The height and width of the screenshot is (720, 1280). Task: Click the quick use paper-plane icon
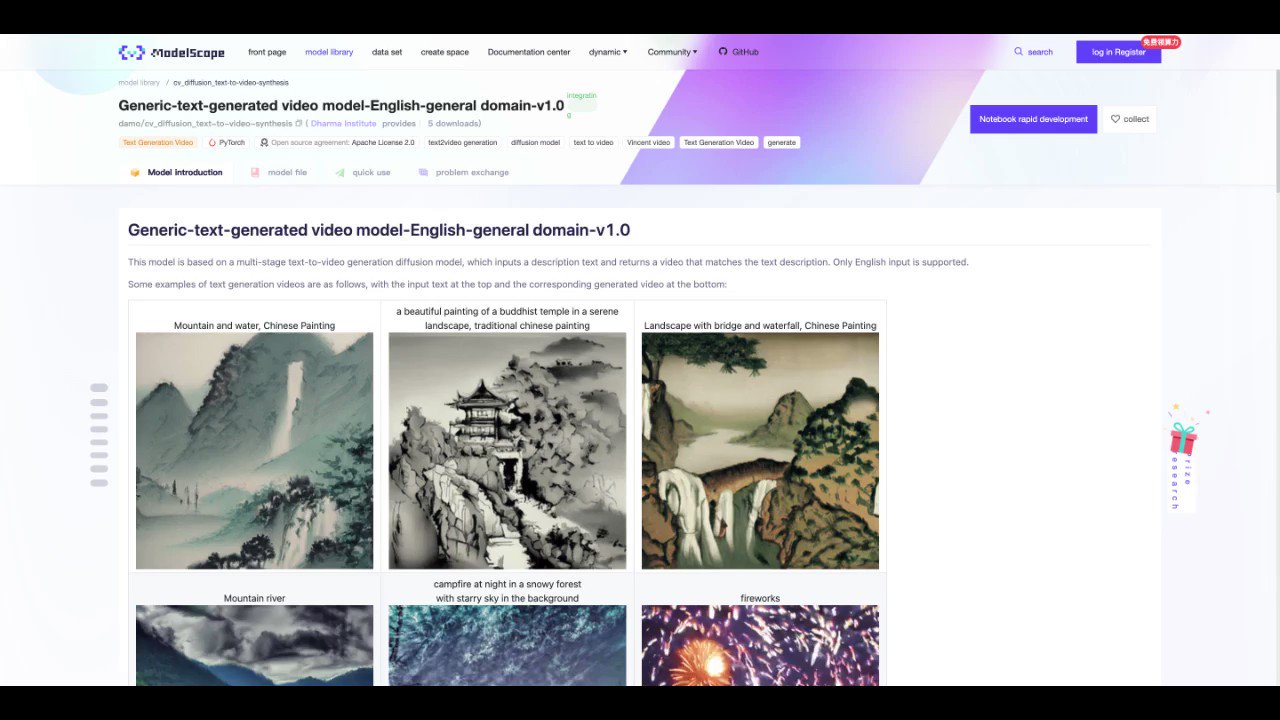(338, 172)
